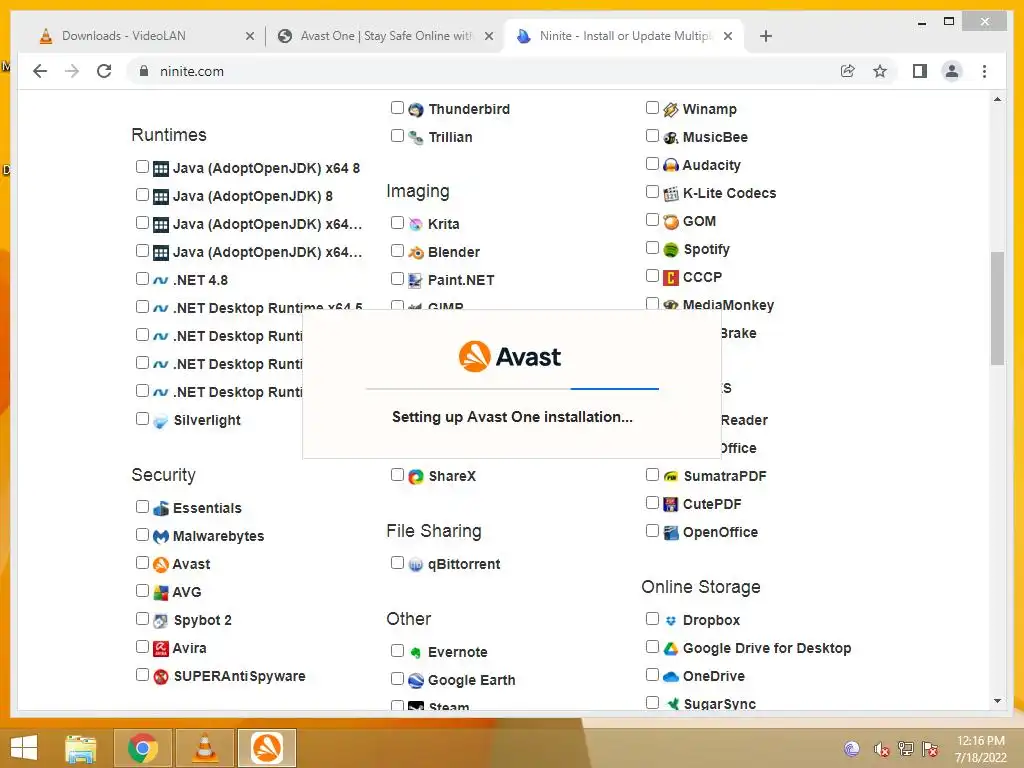
Task: Click the forward navigation arrow
Action: tap(72, 71)
